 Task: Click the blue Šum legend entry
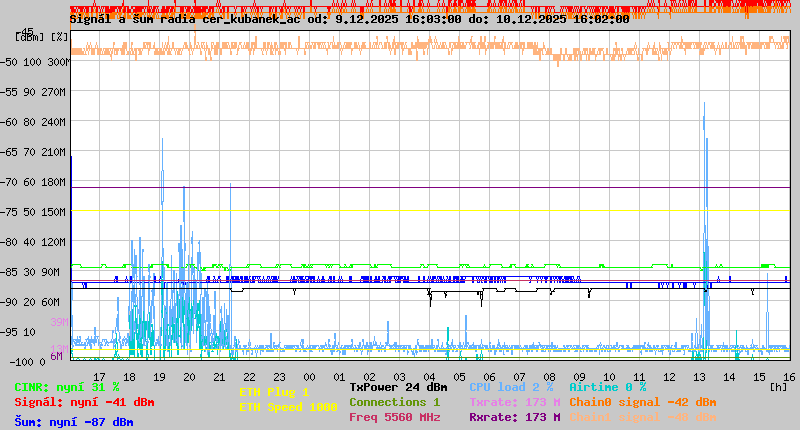click(74, 421)
